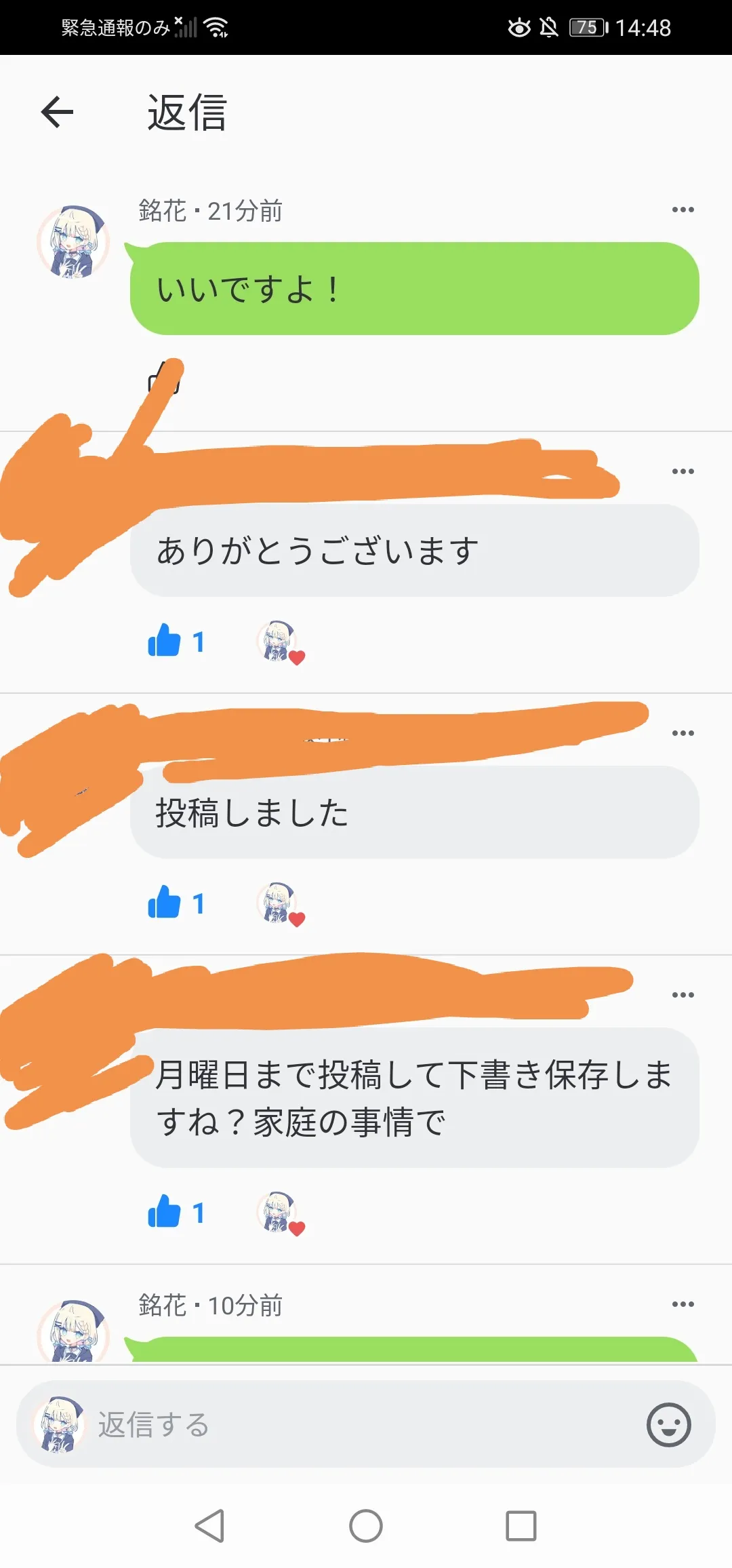
Task: View reactor avatar under 月曜日まで reply
Action: 278,1212
